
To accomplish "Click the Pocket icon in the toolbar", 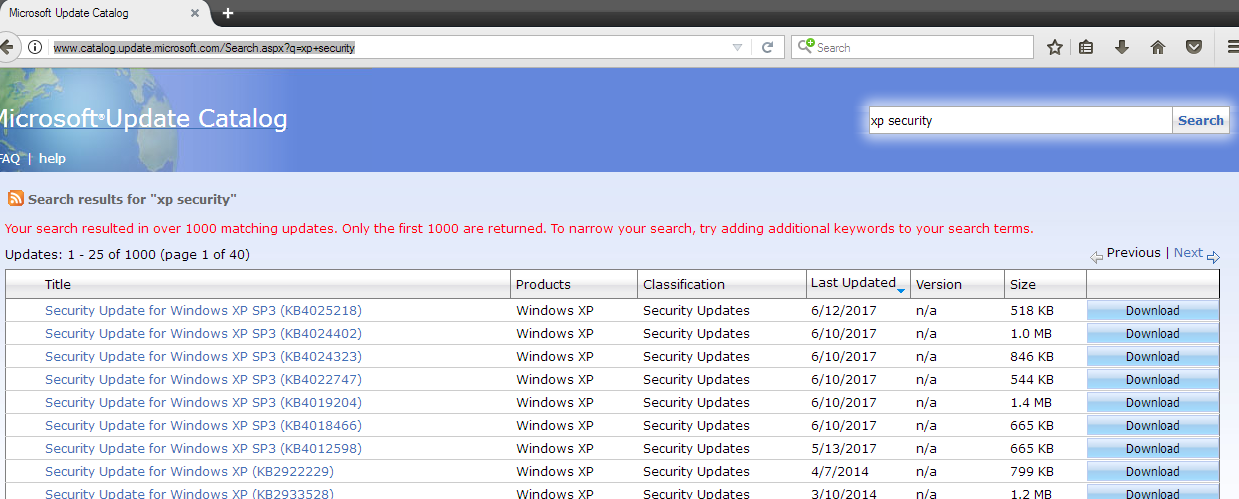I will [1193, 47].
